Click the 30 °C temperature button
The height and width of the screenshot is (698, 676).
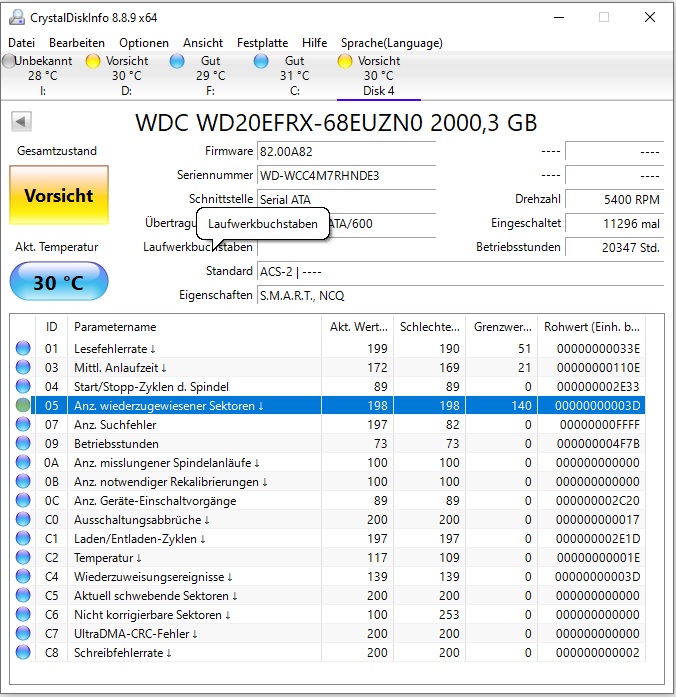(59, 282)
